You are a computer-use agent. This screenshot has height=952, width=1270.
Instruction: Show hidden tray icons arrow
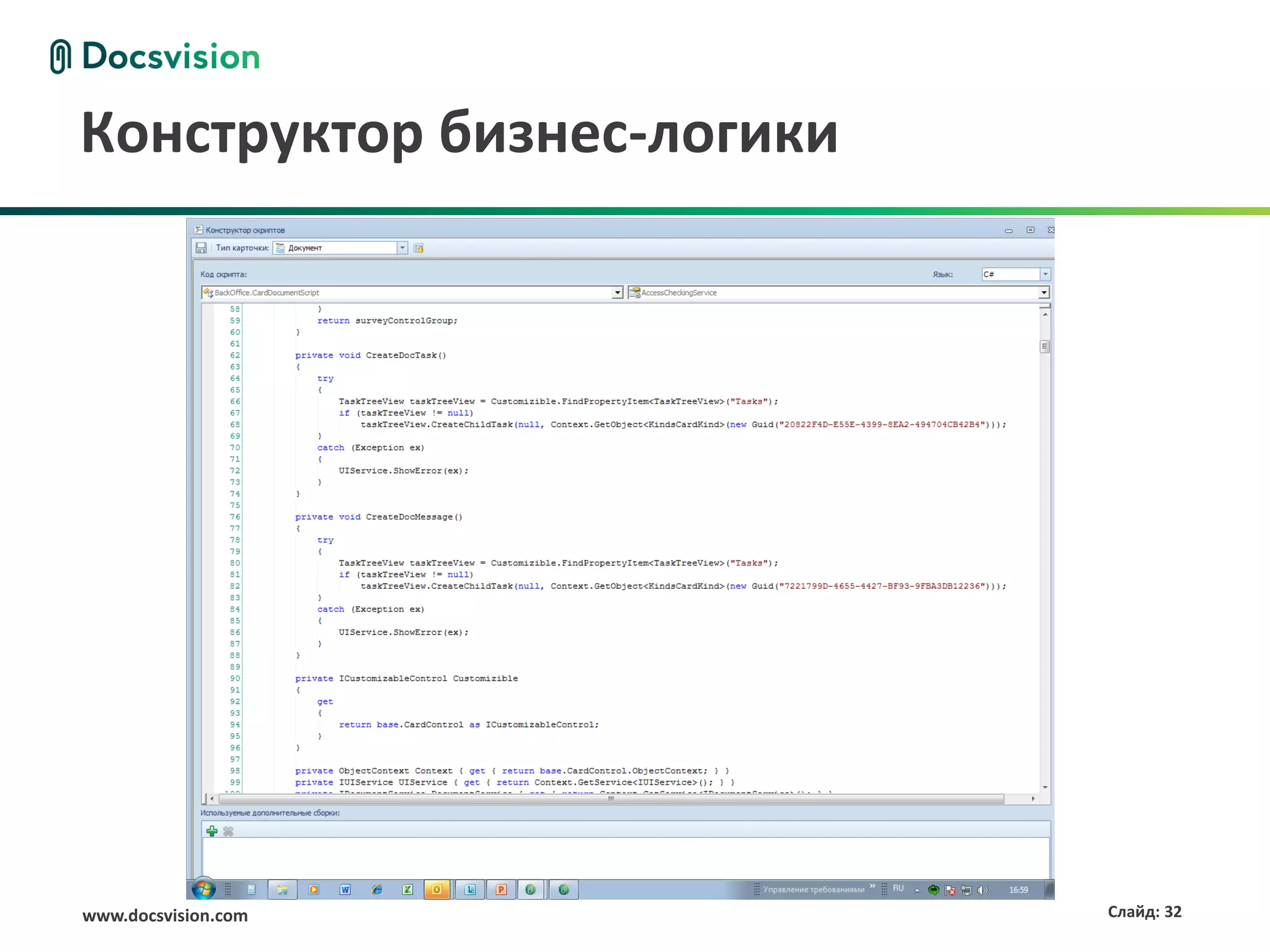(917, 891)
